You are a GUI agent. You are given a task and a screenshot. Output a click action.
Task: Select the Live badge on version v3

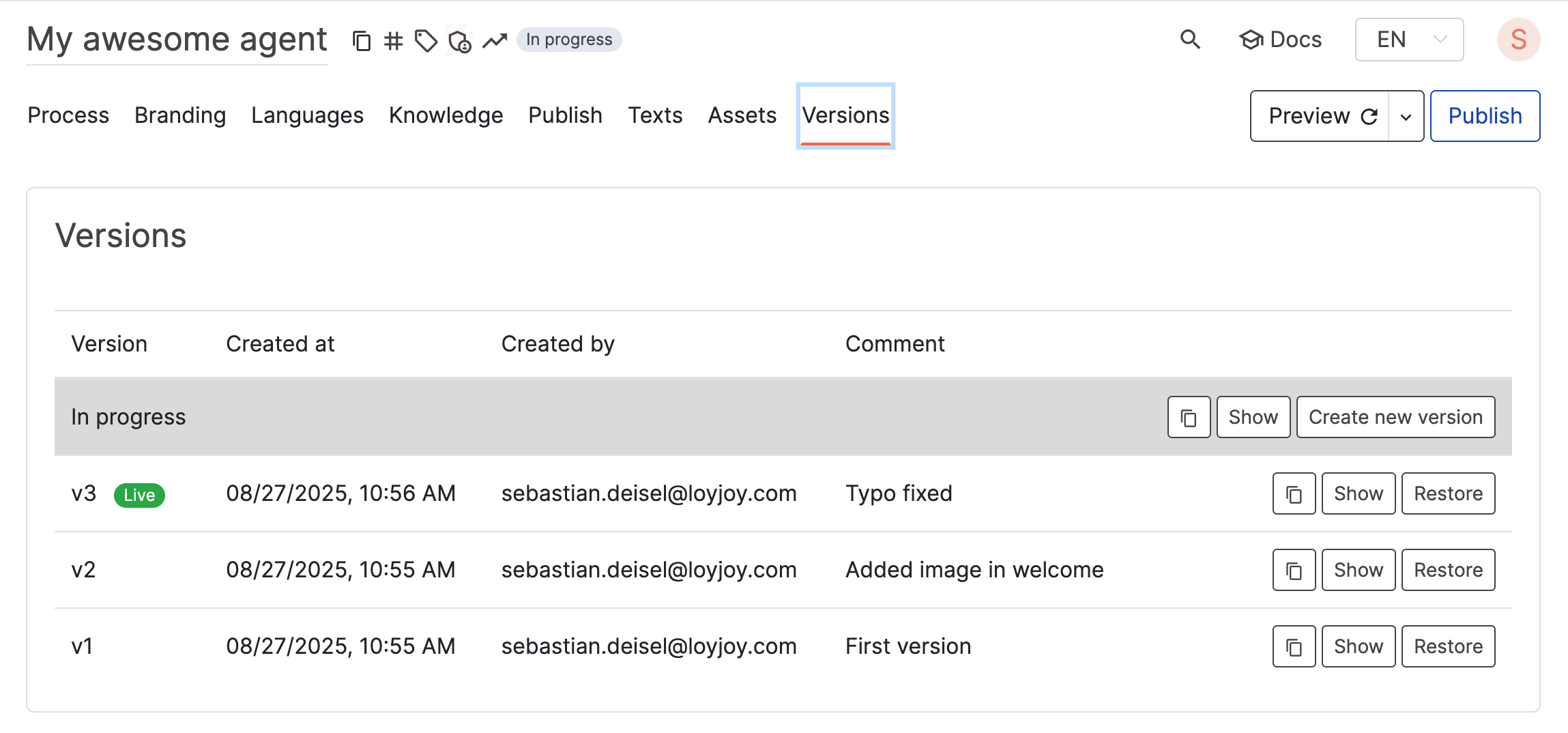[139, 495]
